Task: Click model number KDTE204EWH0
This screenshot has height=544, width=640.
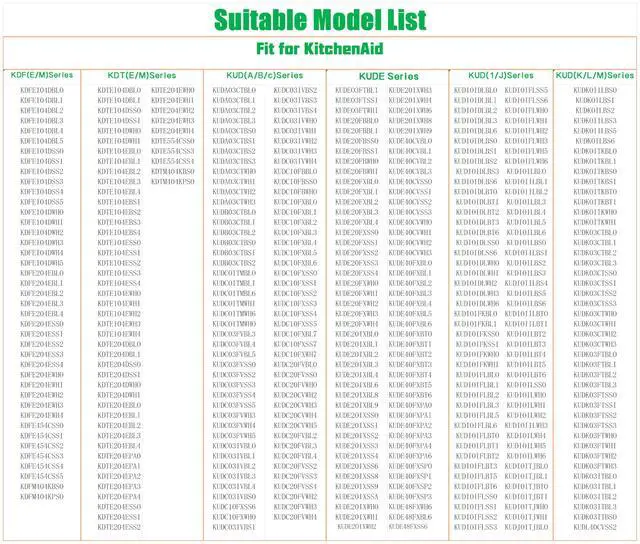Action: coord(173,90)
